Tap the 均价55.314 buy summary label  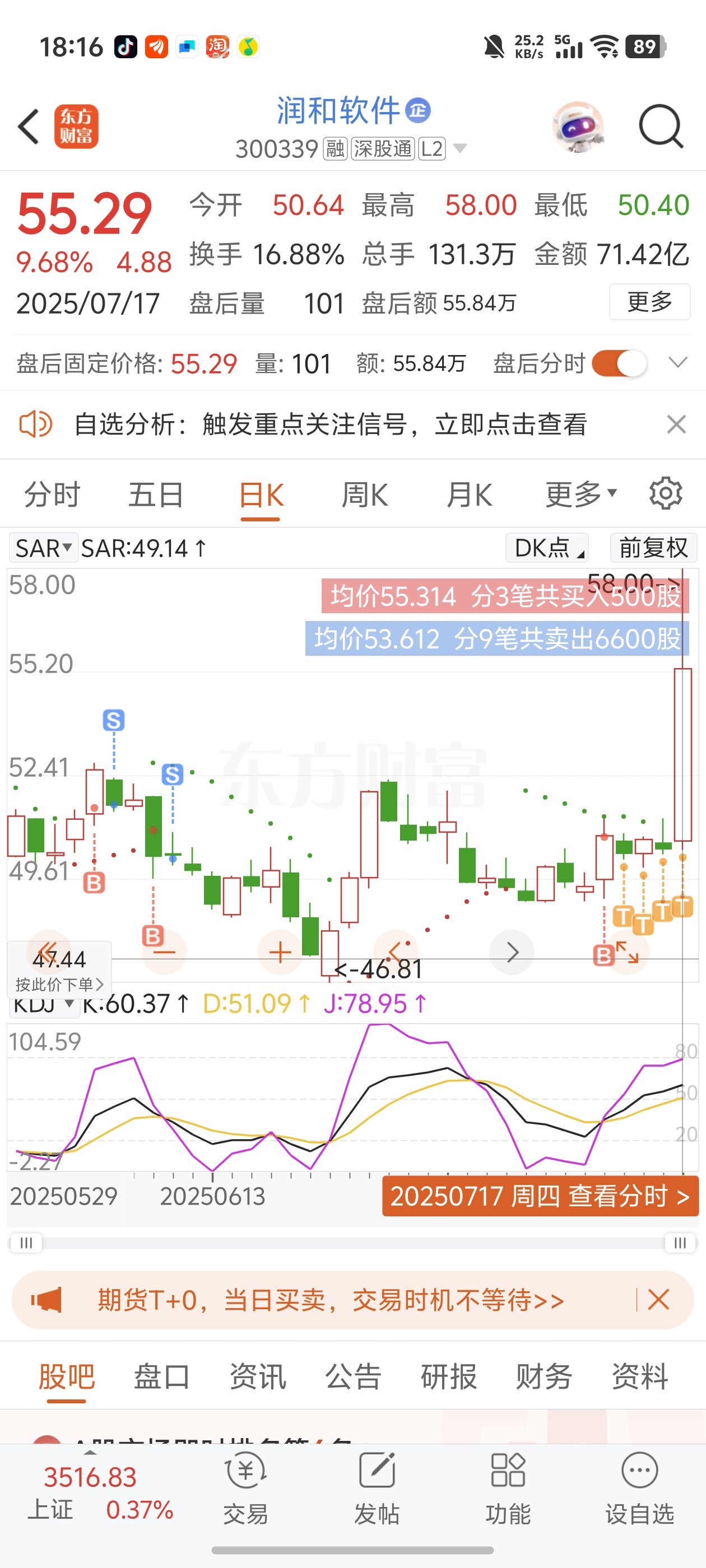click(505, 596)
